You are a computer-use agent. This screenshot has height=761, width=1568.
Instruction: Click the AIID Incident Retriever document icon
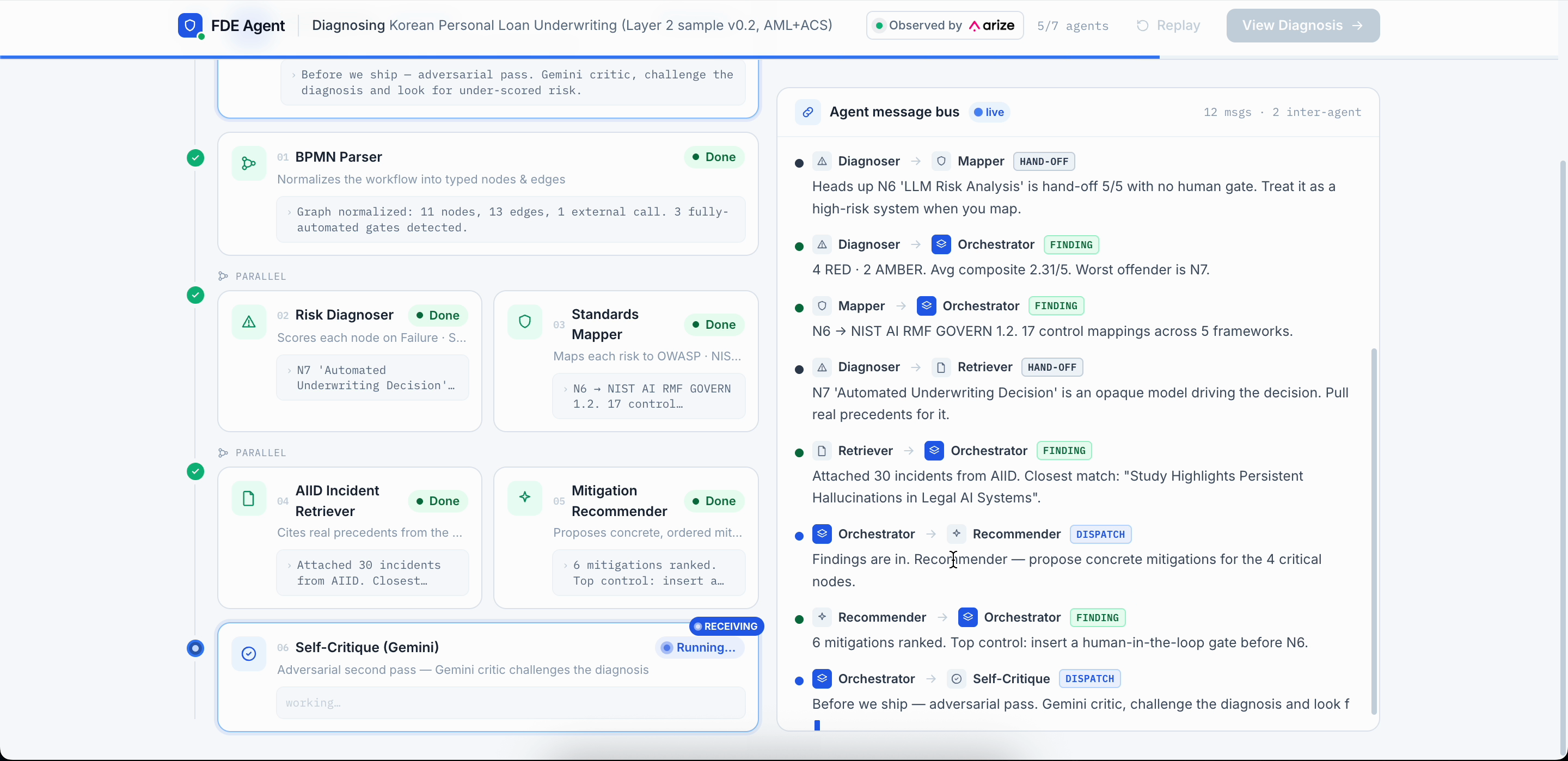pos(248,499)
